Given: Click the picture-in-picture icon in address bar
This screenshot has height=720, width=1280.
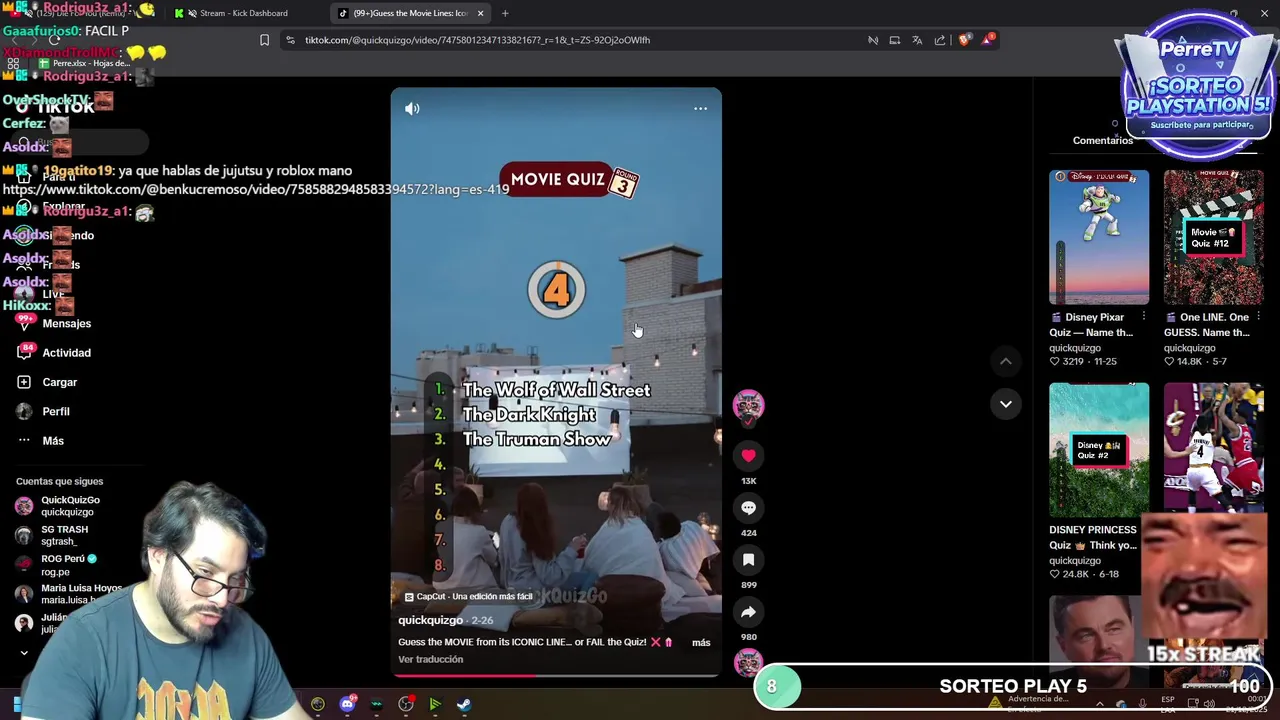Looking at the screenshot, I should coord(895,40).
